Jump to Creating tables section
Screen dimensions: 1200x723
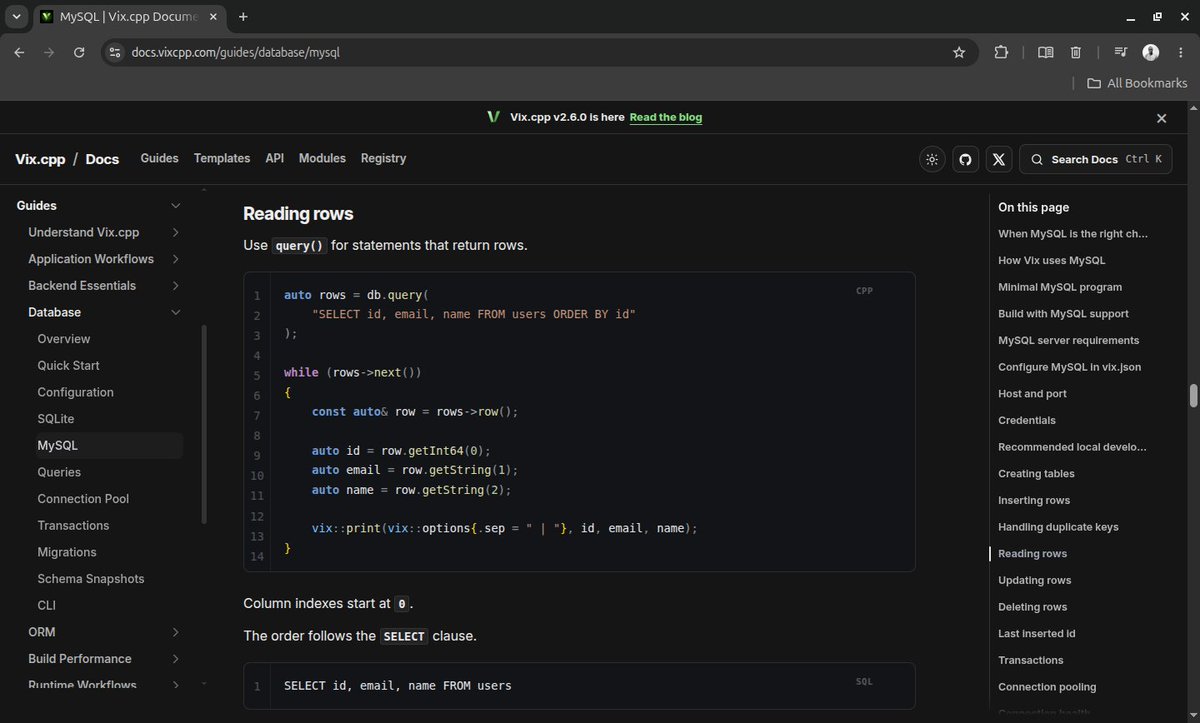pos(1036,474)
